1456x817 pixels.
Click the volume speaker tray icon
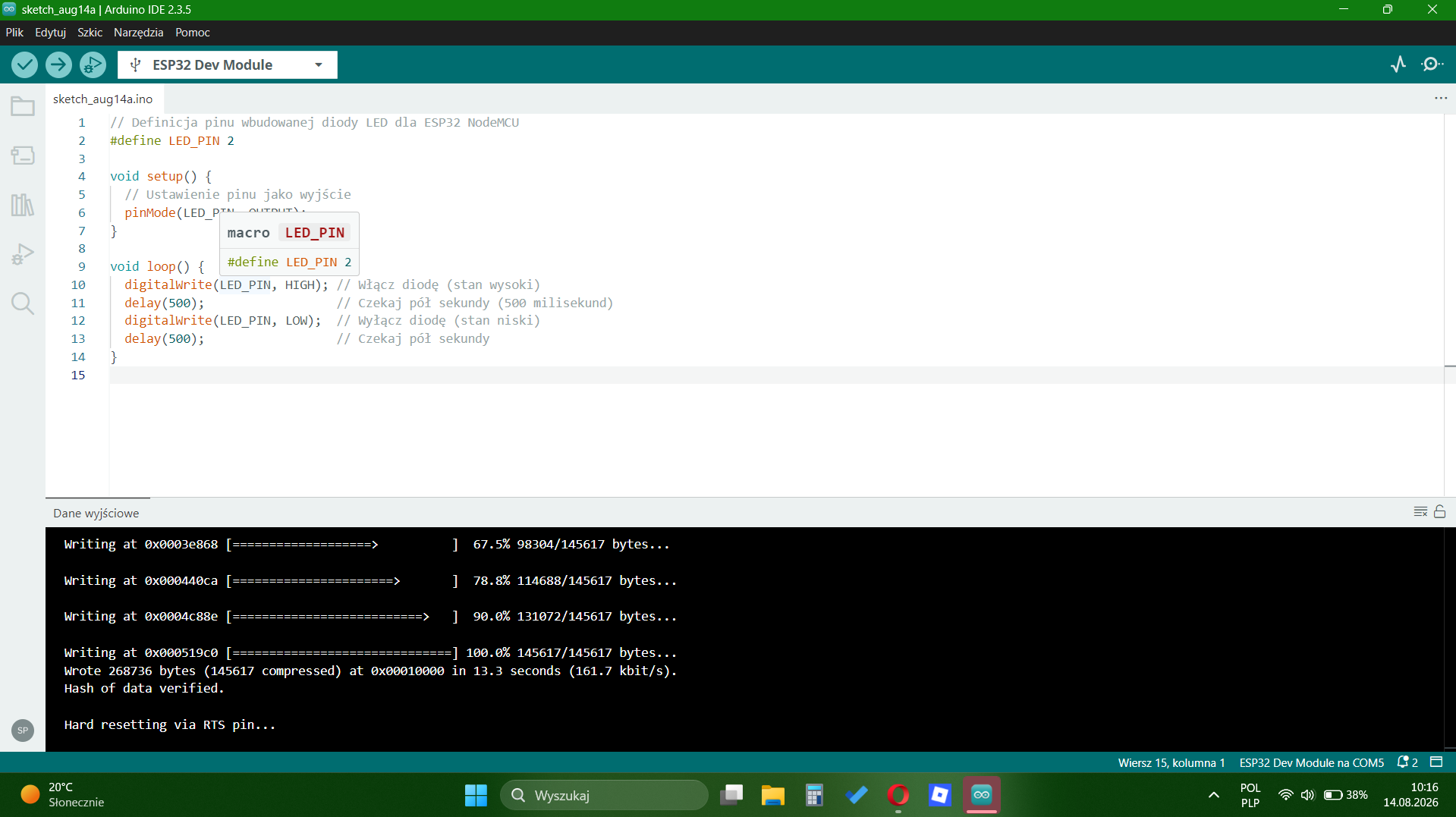click(1307, 795)
